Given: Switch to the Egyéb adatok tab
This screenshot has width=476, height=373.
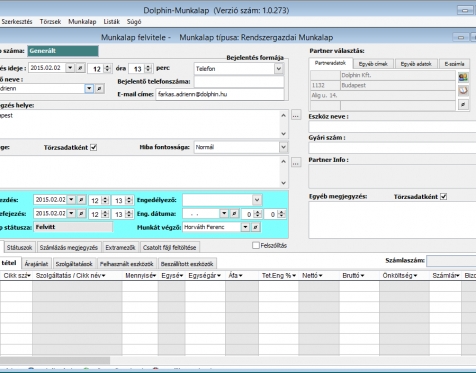Looking at the screenshot, I should [x=416, y=64].
